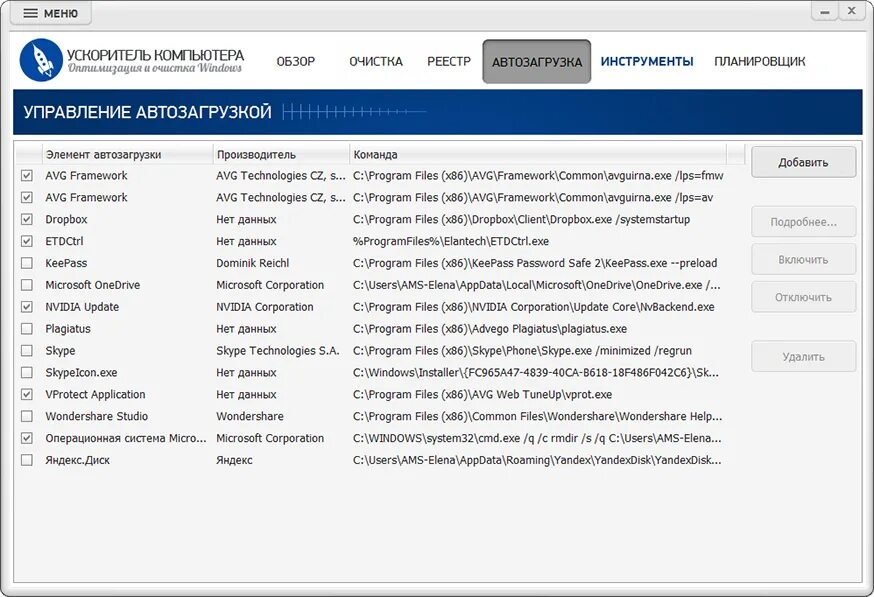The width and height of the screenshot is (874, 597).
Task: Switch to the ПЛАНИРОВЩИК tab
Action: pyautogui.click(x=760, y=61)
